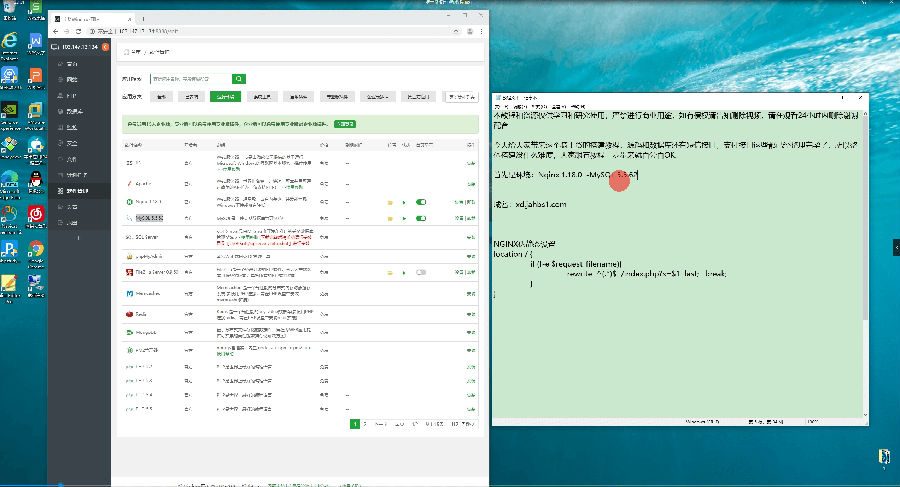900x487 pixels.
Task: Click the SQL Server row action link
Action: 471,237
